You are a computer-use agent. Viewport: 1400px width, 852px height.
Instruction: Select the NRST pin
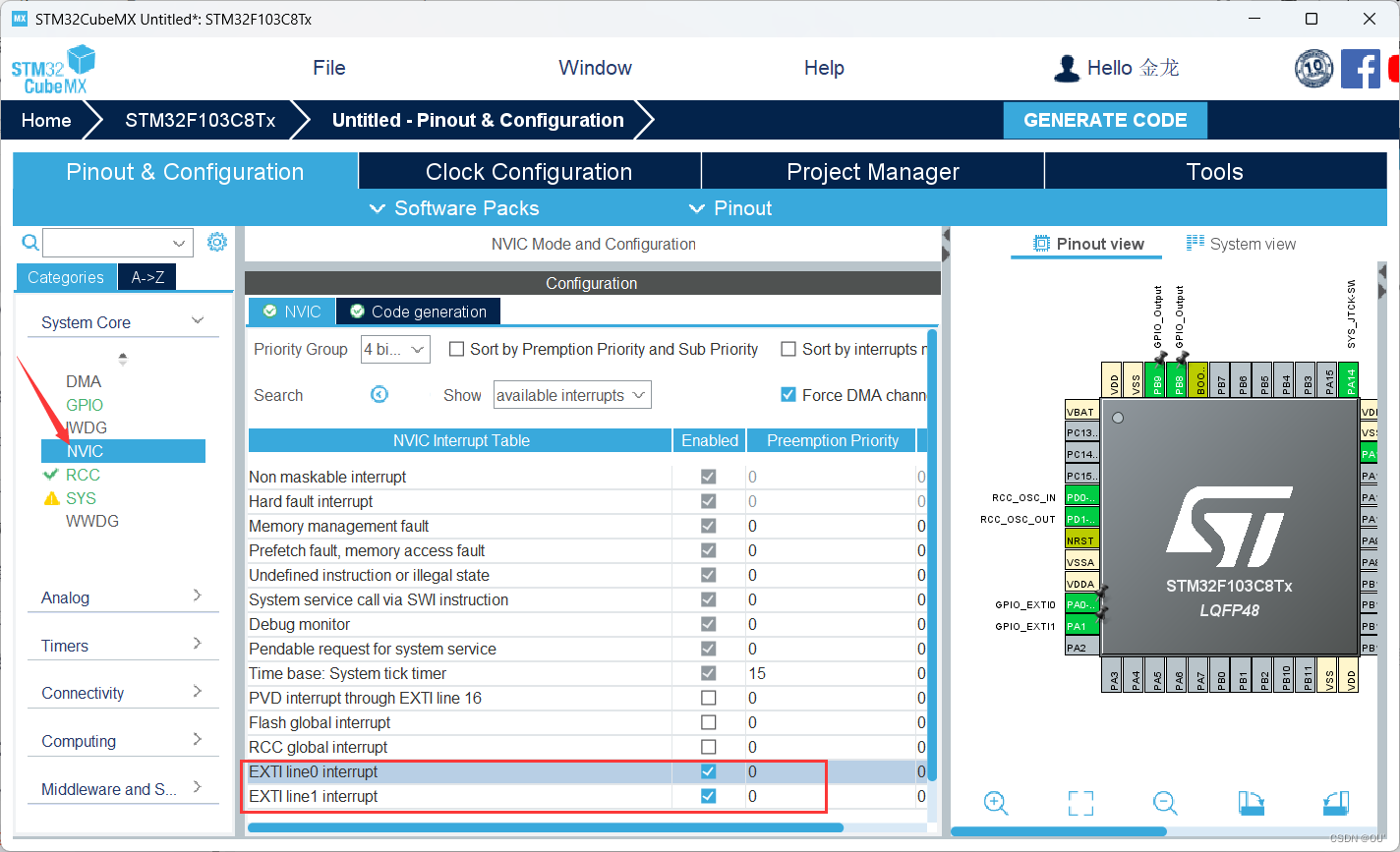point(1081,540)
